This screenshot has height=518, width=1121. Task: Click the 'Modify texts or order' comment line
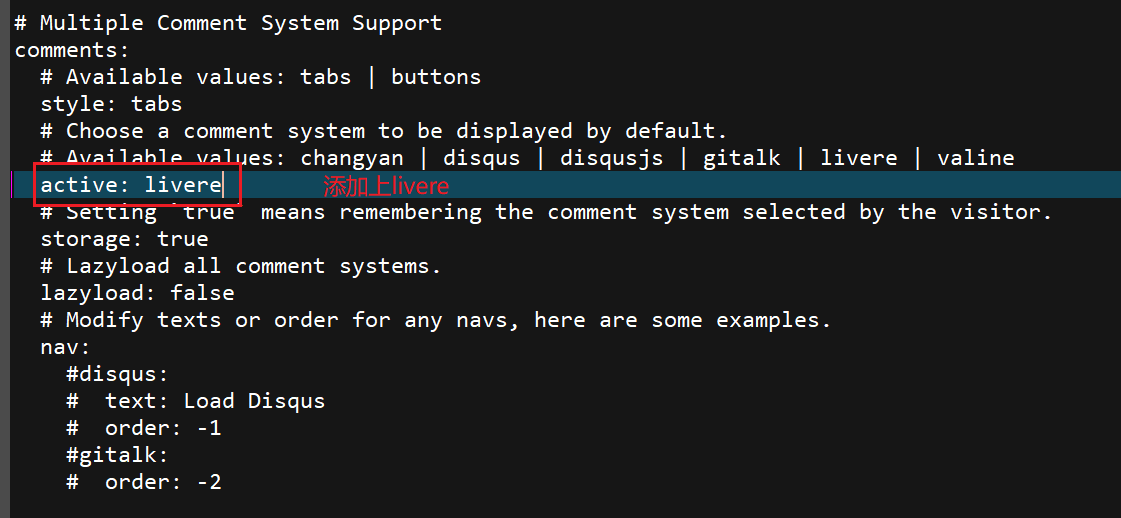pos(436,320)
